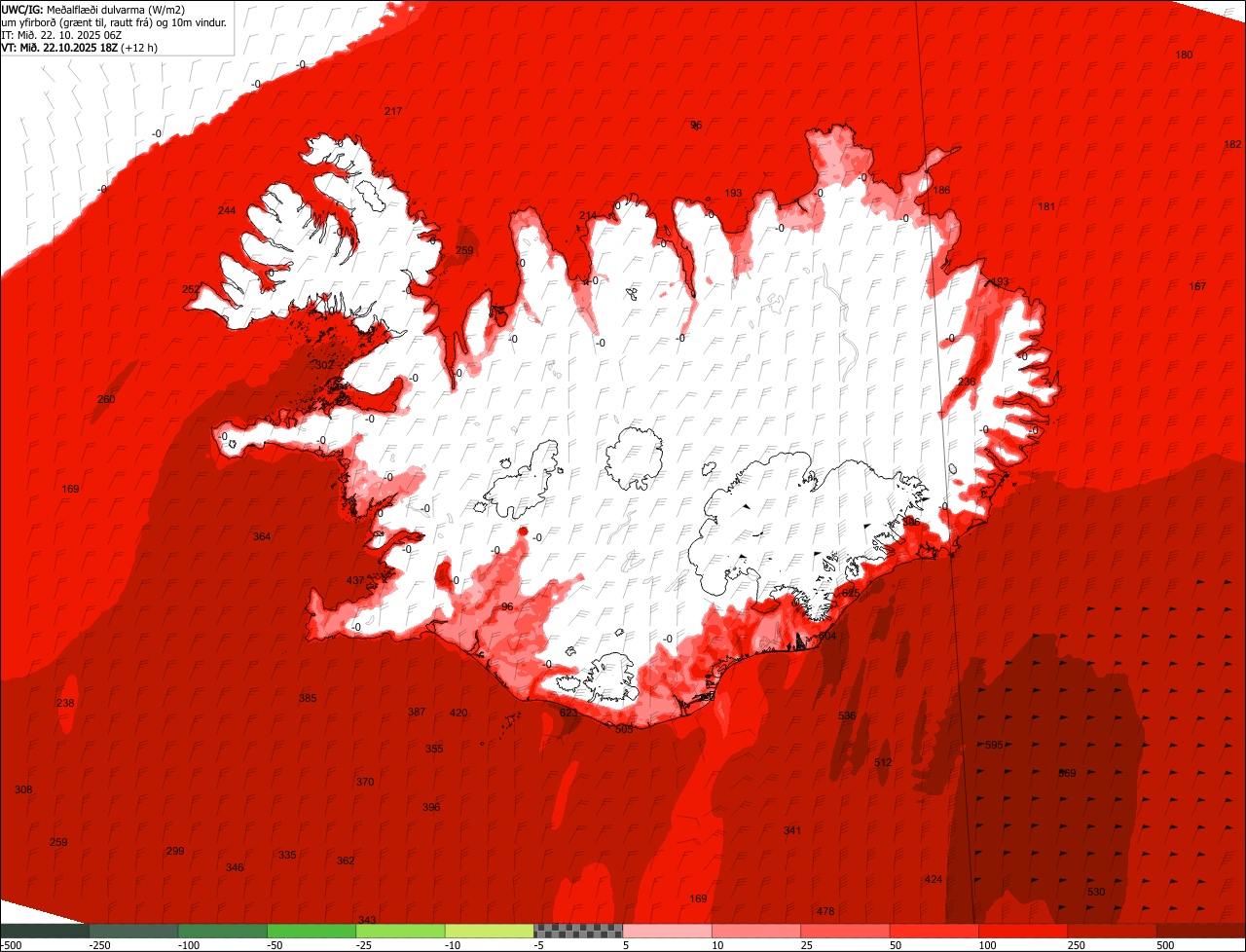Click the flux value '569' on the map
Viewport: 1246px width, 952px height.
tap(1068, 774)
